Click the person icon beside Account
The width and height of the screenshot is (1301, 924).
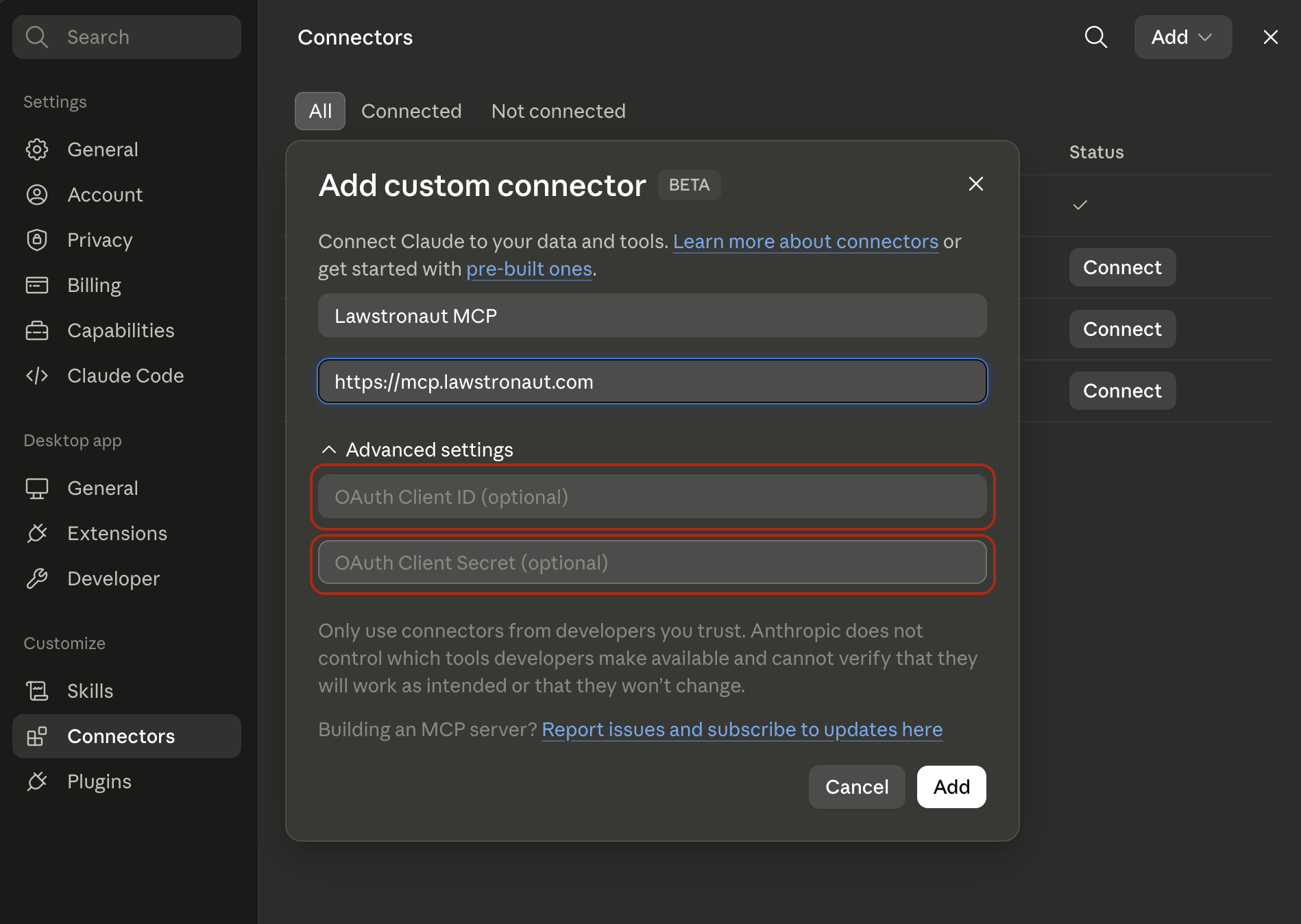click(x=37, y=195)
